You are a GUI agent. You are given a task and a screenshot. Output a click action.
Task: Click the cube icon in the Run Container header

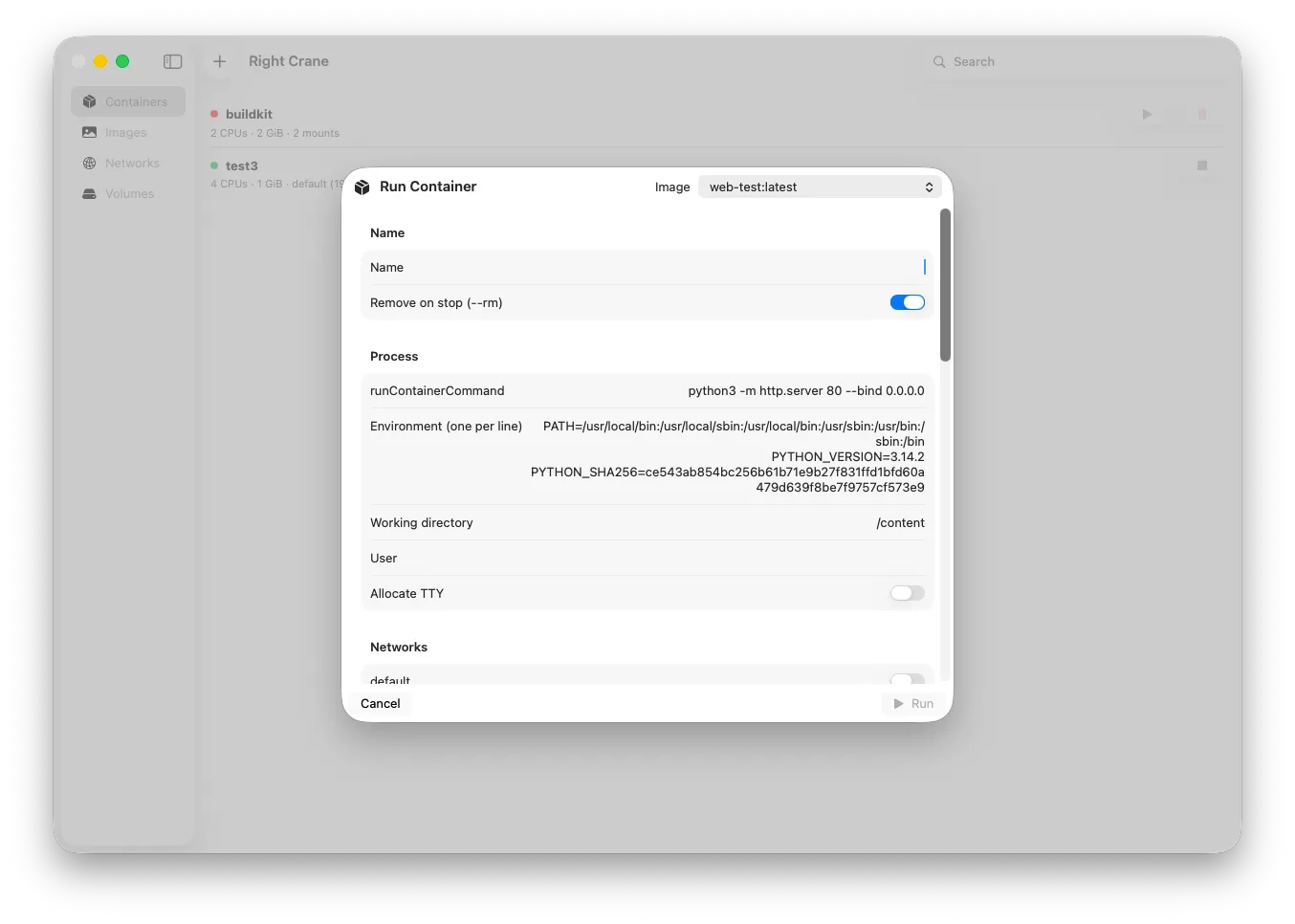click(362, 187)
